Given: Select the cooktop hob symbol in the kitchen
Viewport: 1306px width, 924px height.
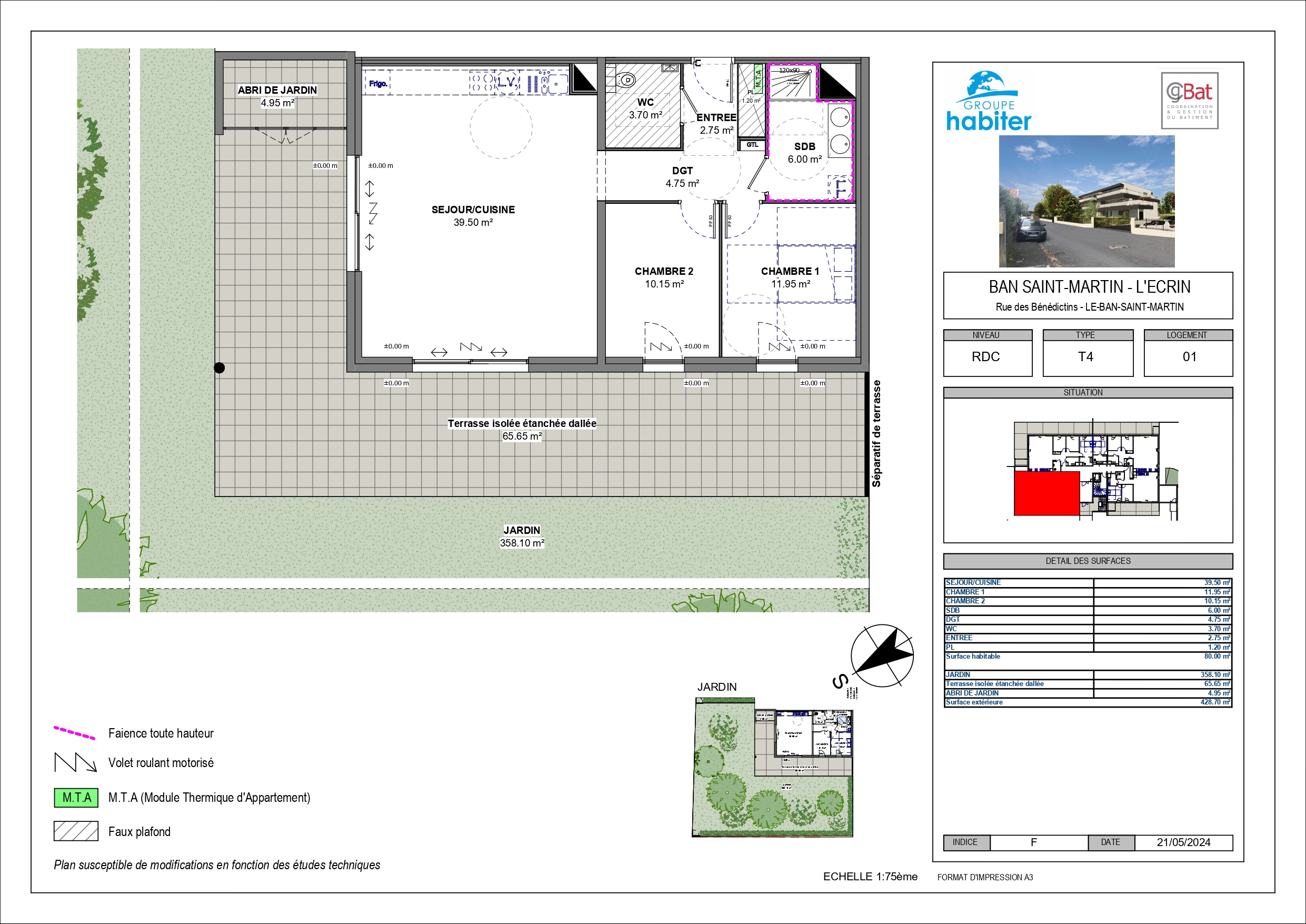Looking at the screenshot, I should coord(482,83).
